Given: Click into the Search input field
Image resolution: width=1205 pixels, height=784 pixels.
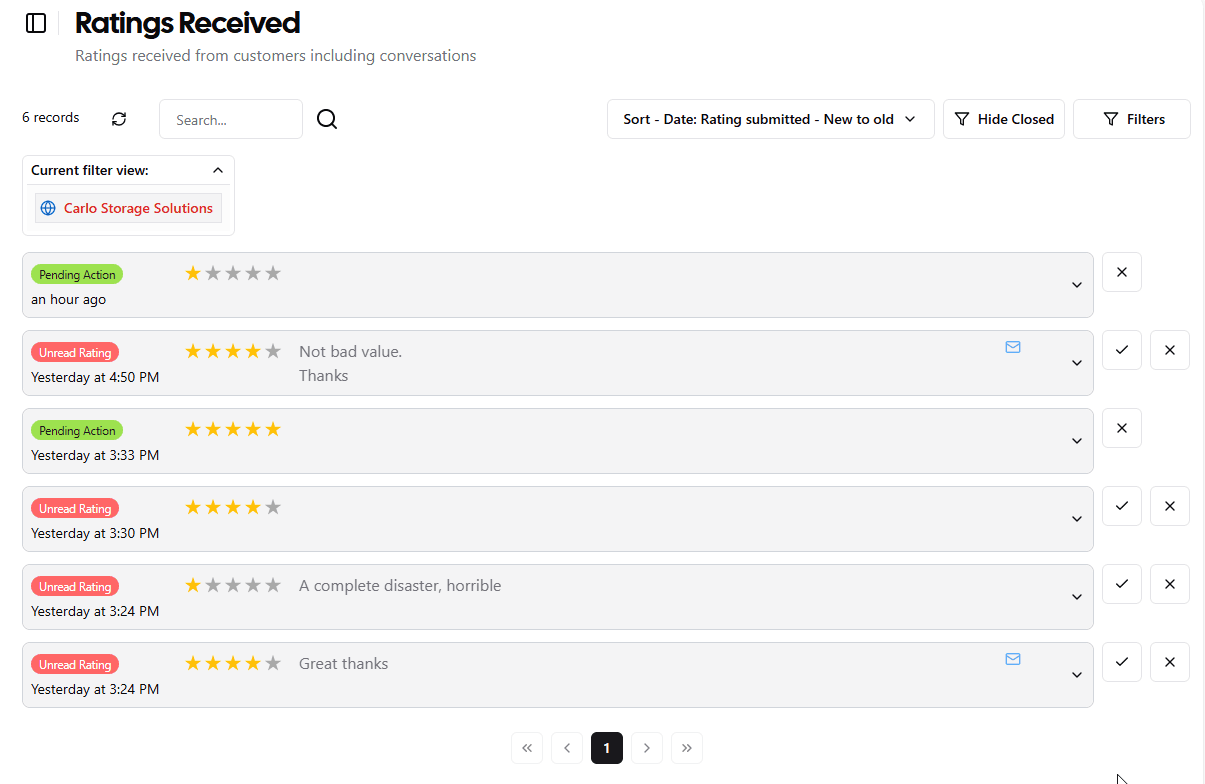Looking at the screenshot, I should click(x=231, y=119).
